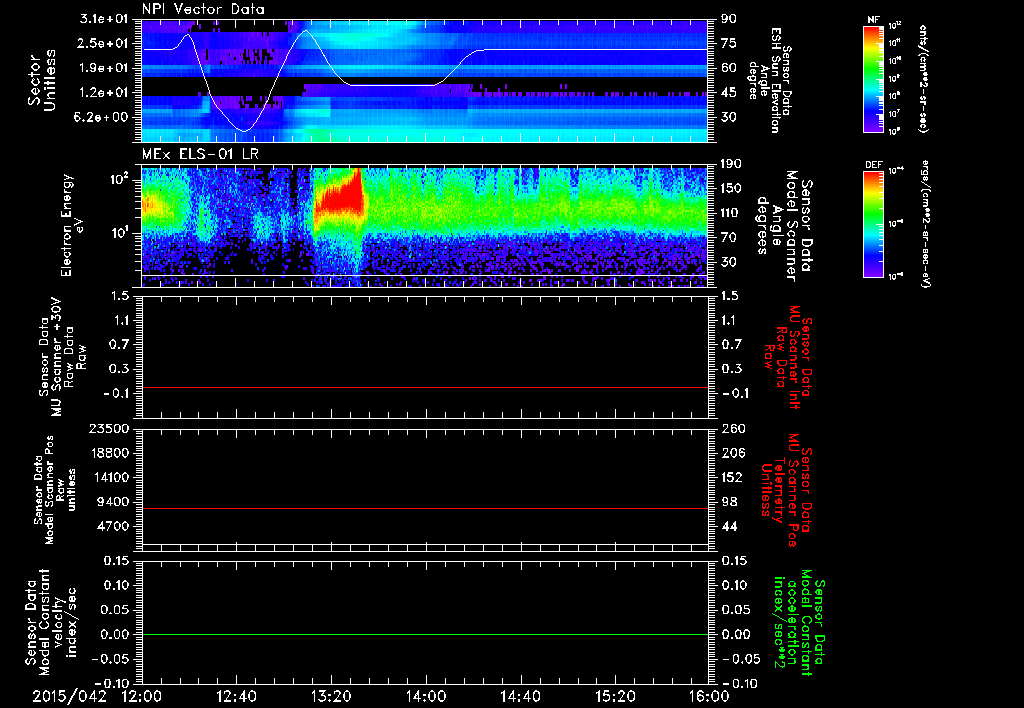Click the DEF rainbow color bar
This screenshot has width=1024, height=708.
coord(873,224)
